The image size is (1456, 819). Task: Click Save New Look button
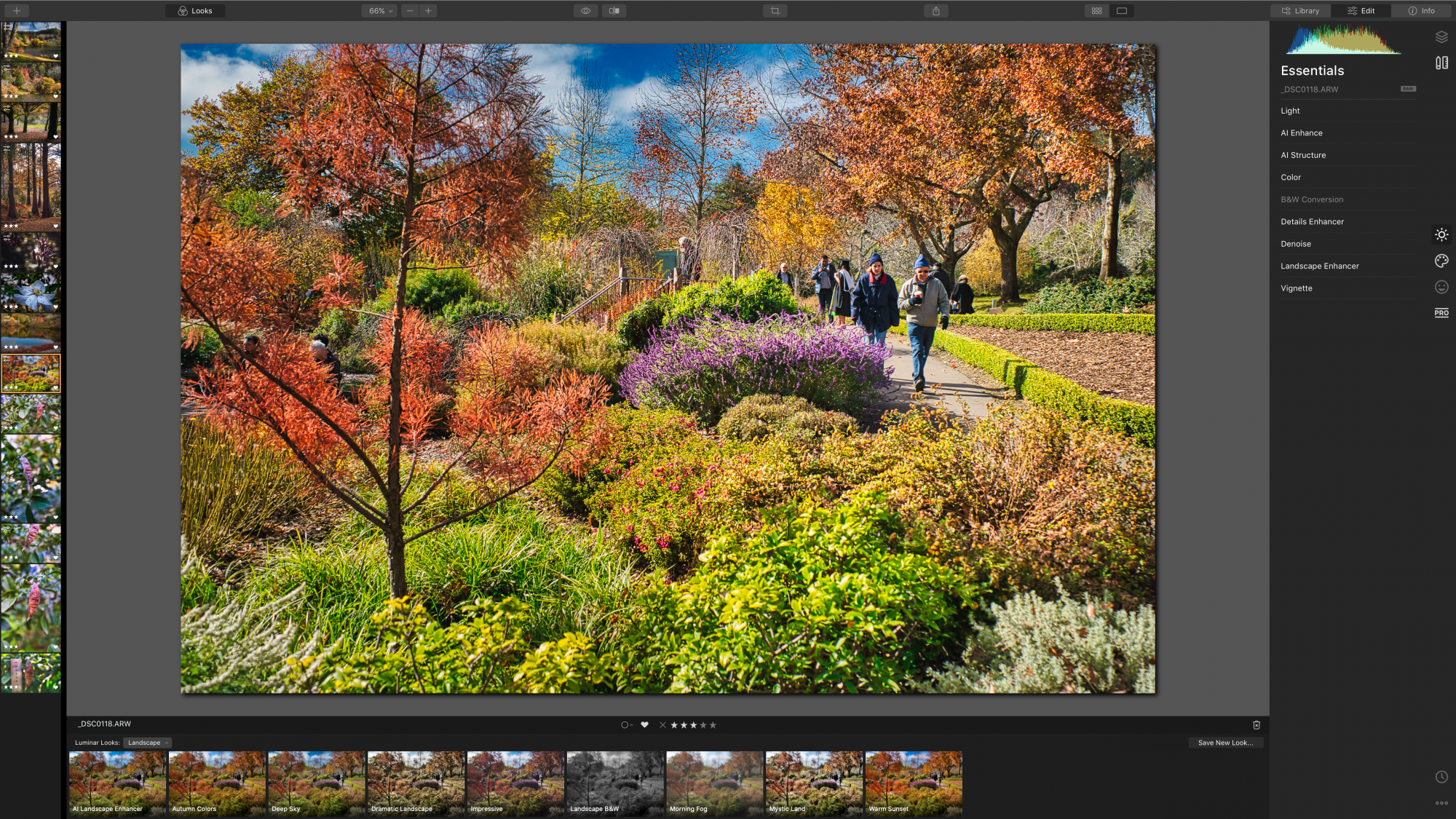1225,743
